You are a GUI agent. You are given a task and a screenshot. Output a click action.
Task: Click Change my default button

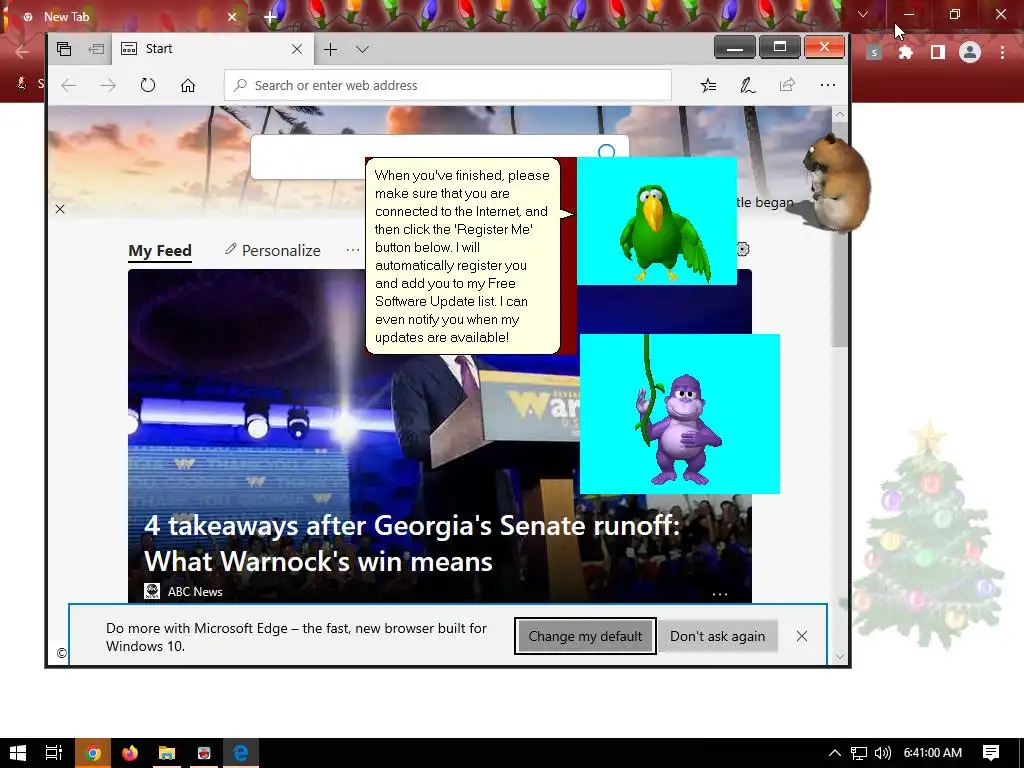click(585, 636)
